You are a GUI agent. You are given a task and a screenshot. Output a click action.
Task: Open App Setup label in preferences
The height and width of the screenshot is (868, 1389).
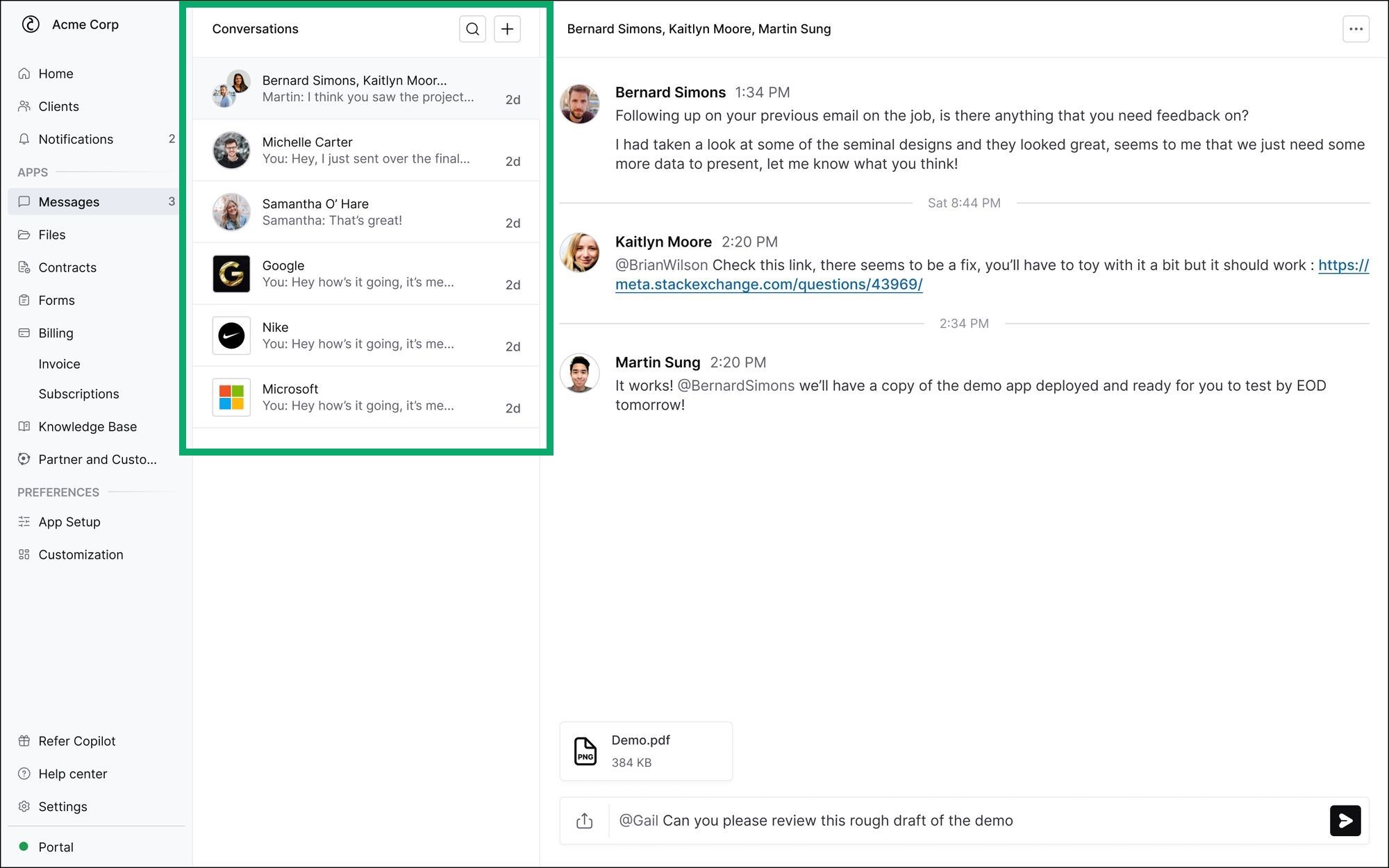click(x=69, y=521)
